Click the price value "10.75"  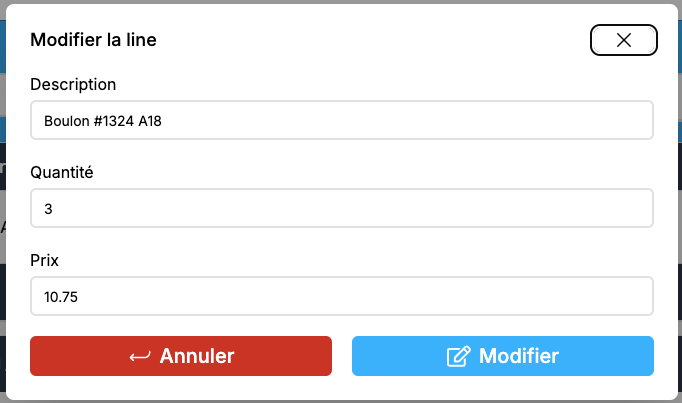click(x=62, y=297)
